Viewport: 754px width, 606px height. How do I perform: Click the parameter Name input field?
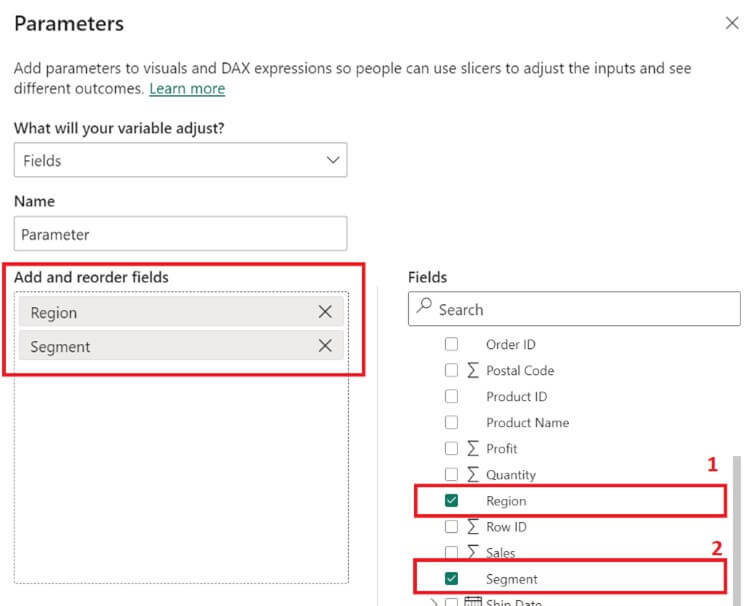180,234
